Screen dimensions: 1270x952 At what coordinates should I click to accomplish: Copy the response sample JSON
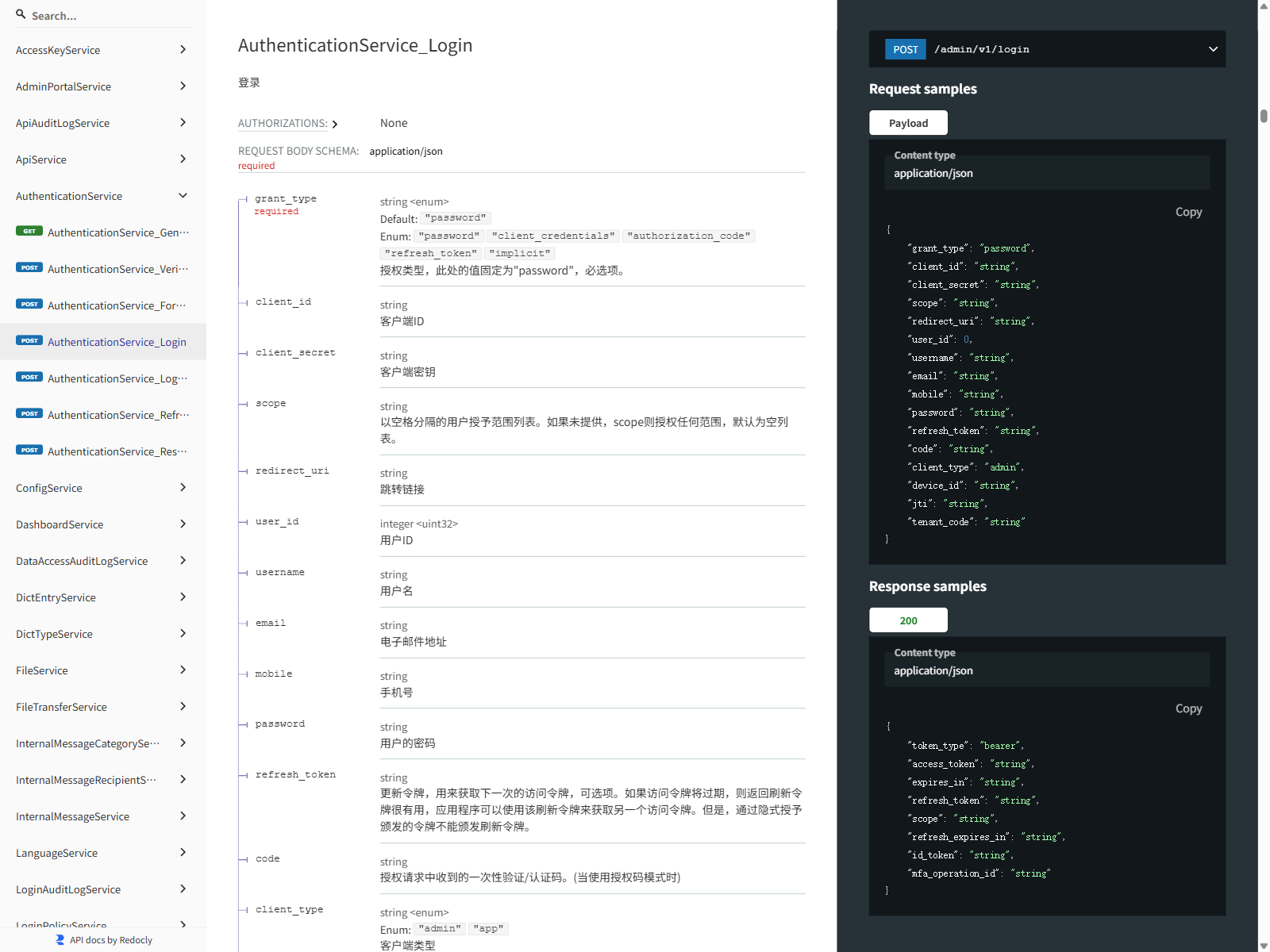click(1188, 708)
